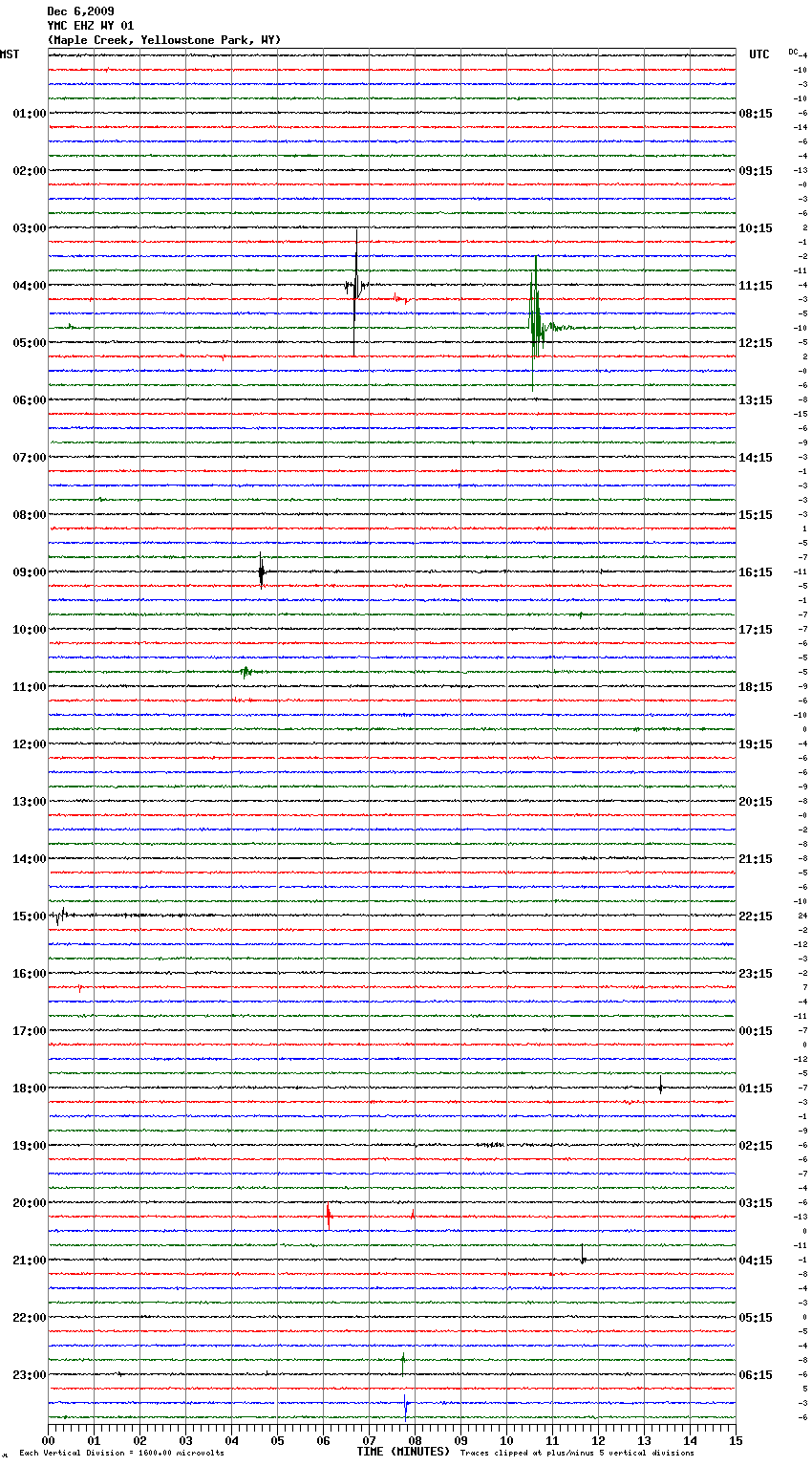Click the '15:00' MST time label
Image resolution: width=812 pixels, height=1466 pixels.
[x=30, y=916]
